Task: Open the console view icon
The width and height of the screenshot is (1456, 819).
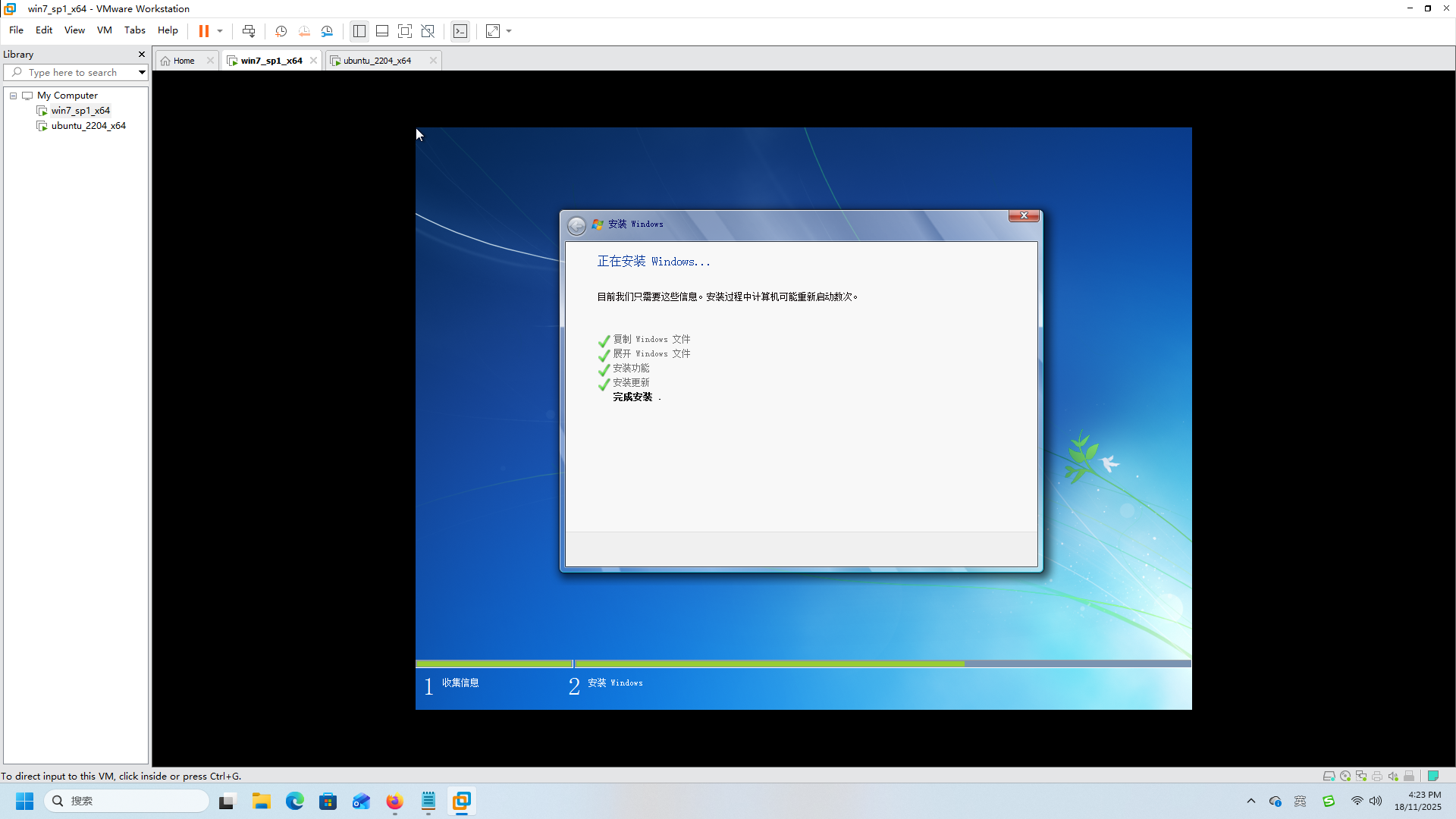Action: coord(460,31)
